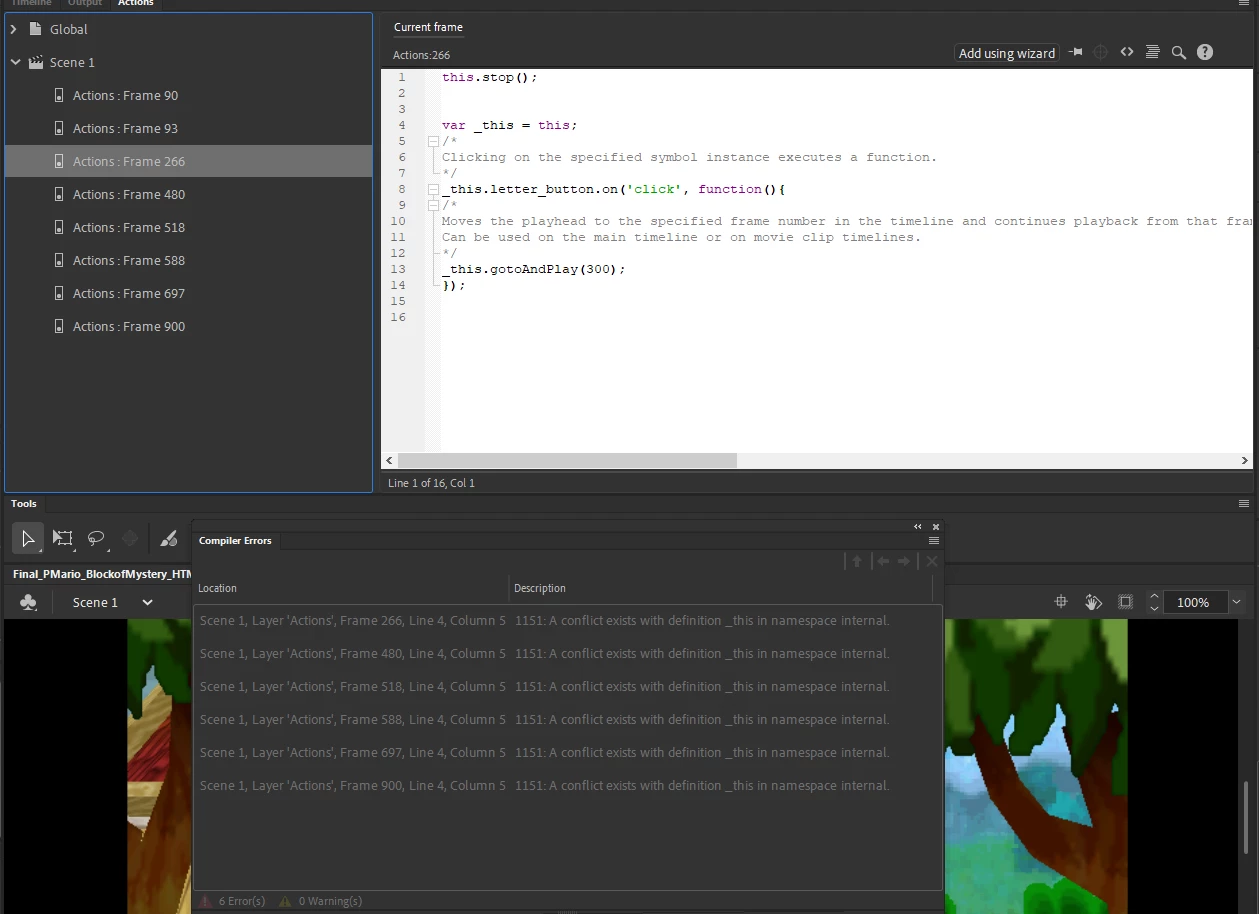Select the Rotation tool hand icon
Viewport: 1259px width, 914px height.
coord(1093,602)
